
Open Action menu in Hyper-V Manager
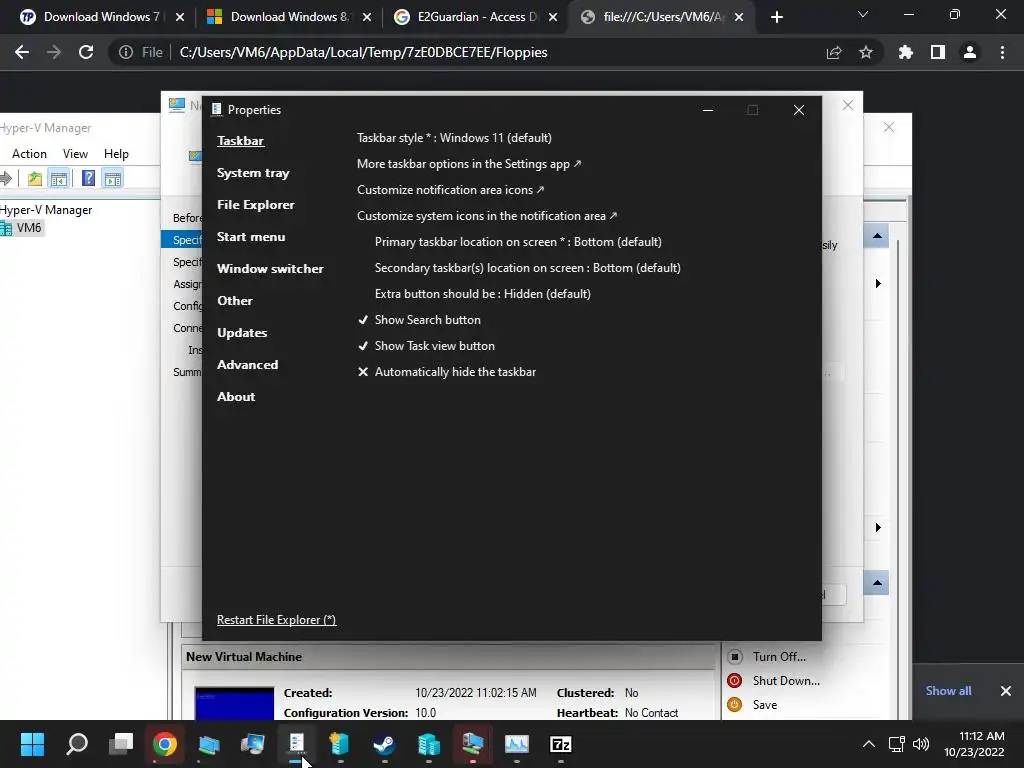[x=29, y=153]
